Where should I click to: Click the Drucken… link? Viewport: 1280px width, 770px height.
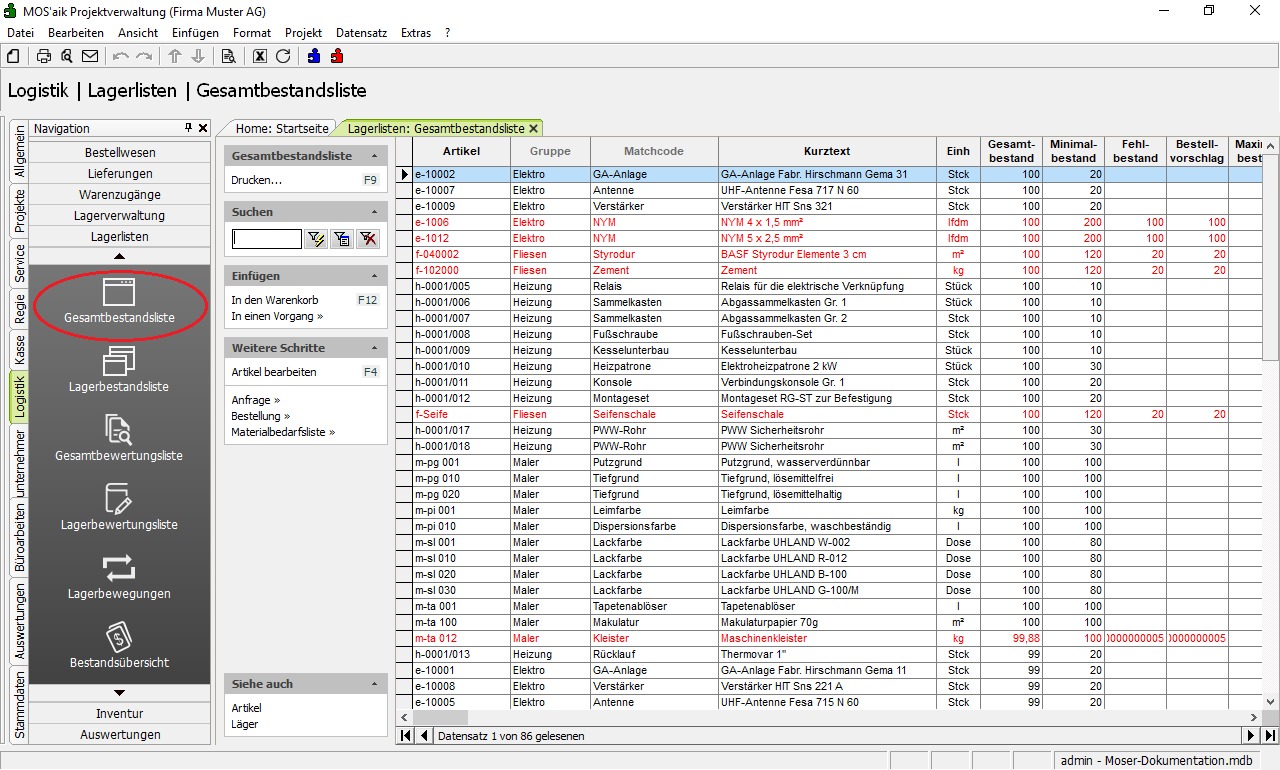click(256, 180)
